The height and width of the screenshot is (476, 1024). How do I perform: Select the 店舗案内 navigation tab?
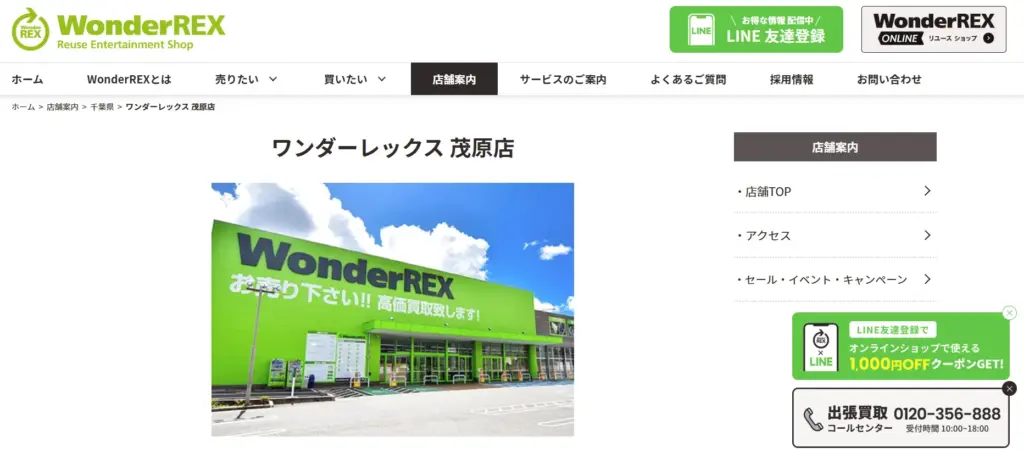(x=454, y=79)
